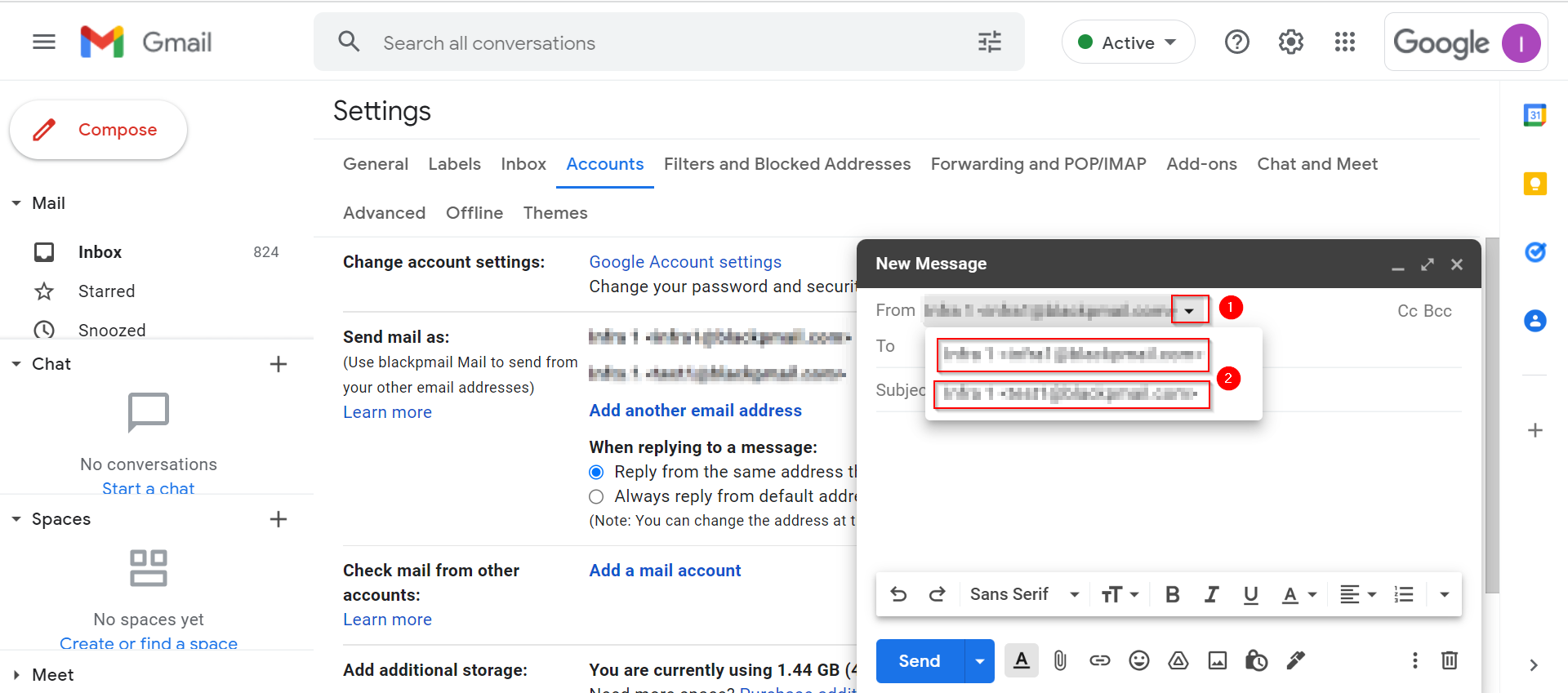This screenshot has width=1568, height=693.
Task: Click the insert signature pen icon
Action: (x=1295, y=660)
